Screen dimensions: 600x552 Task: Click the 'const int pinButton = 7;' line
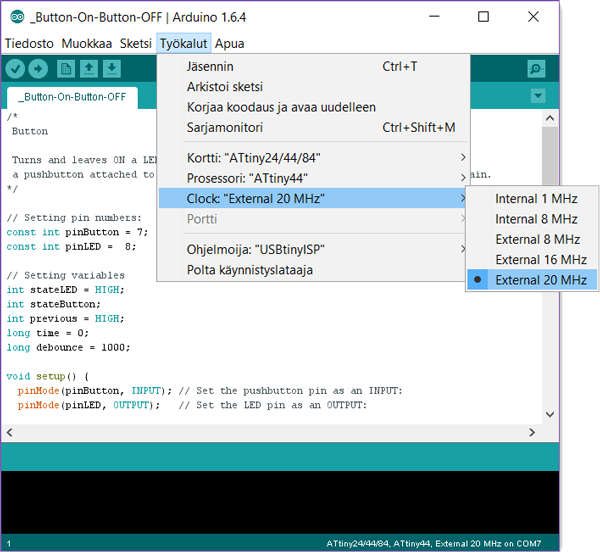[x=77, y=232]
